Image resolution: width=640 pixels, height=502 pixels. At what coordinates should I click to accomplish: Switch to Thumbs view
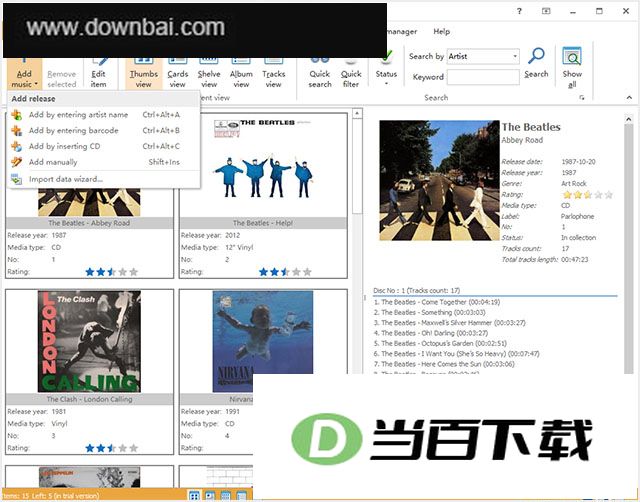(x=144, y=73)
